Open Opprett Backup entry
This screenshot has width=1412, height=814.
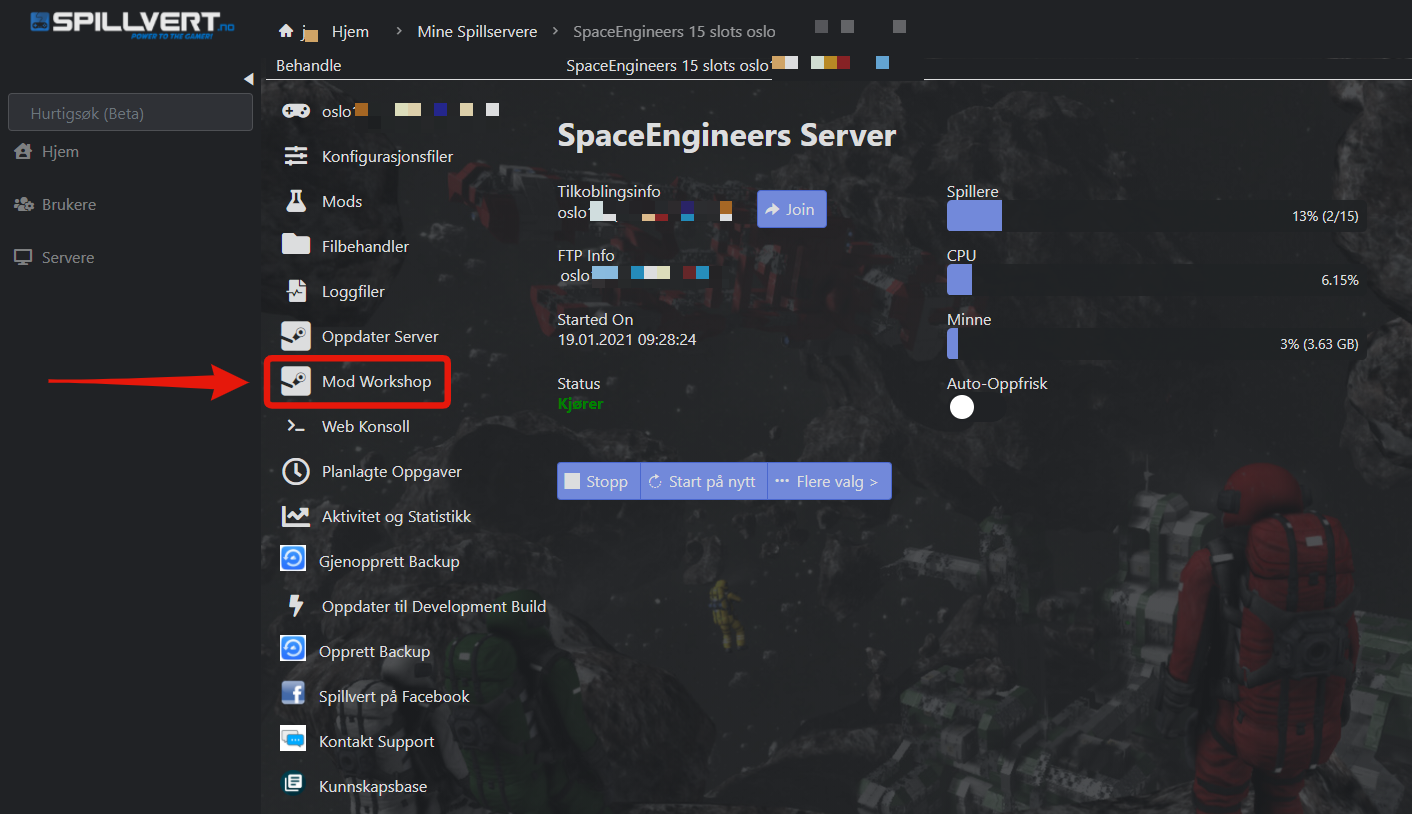coord(374,651)
